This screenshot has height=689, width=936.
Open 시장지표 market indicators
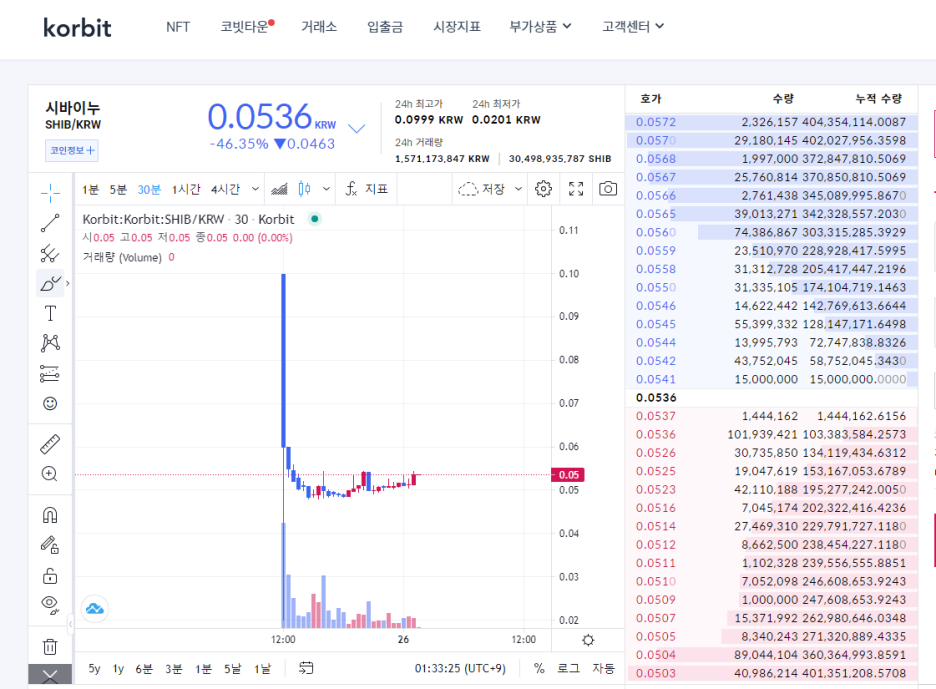(x=457, y=27)
